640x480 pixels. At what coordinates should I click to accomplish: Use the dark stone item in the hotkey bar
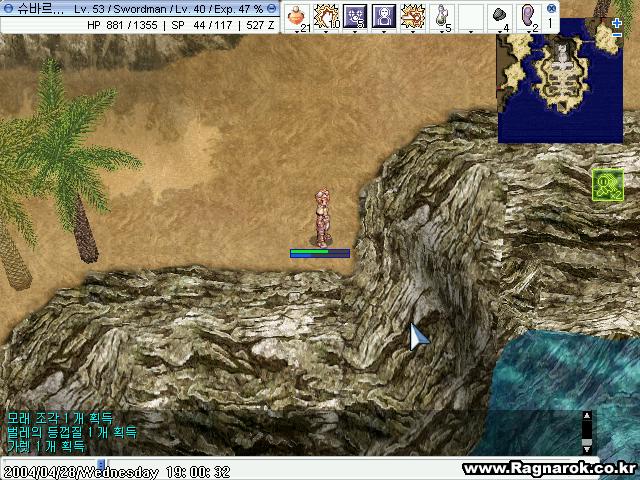click(499, 16)
